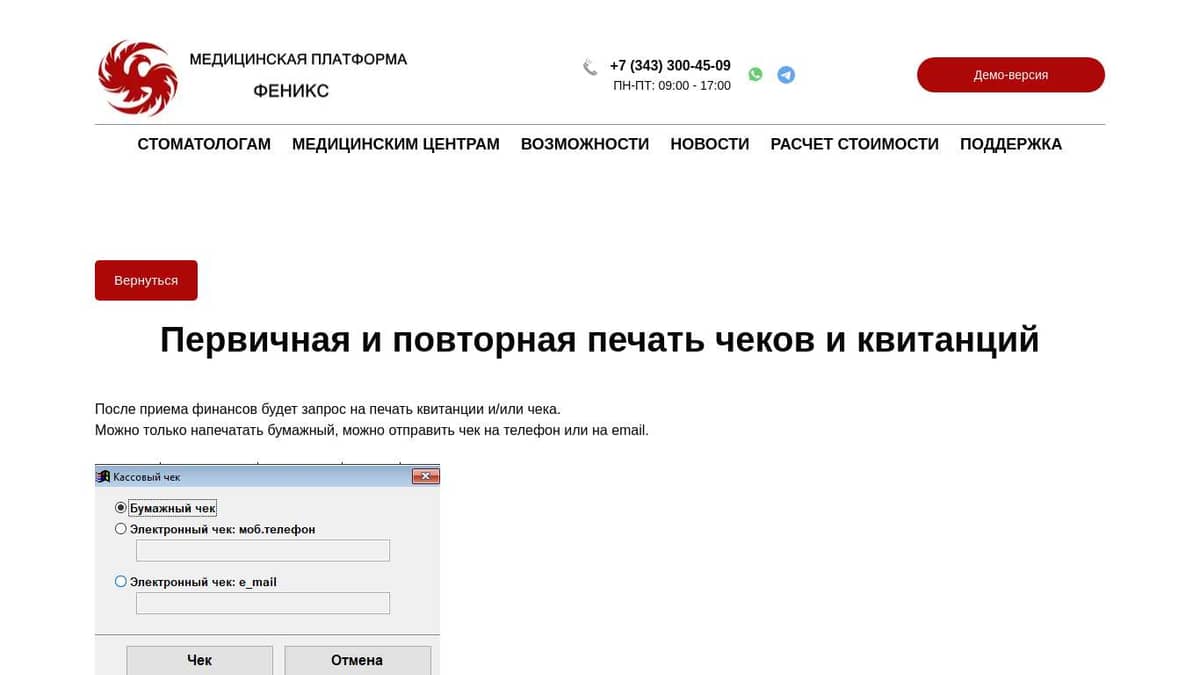Image resolution: width=1200 pixels, height=675 pixels.
Task: Confirm printing with the Чек button
Action: [x=199, y=660]
